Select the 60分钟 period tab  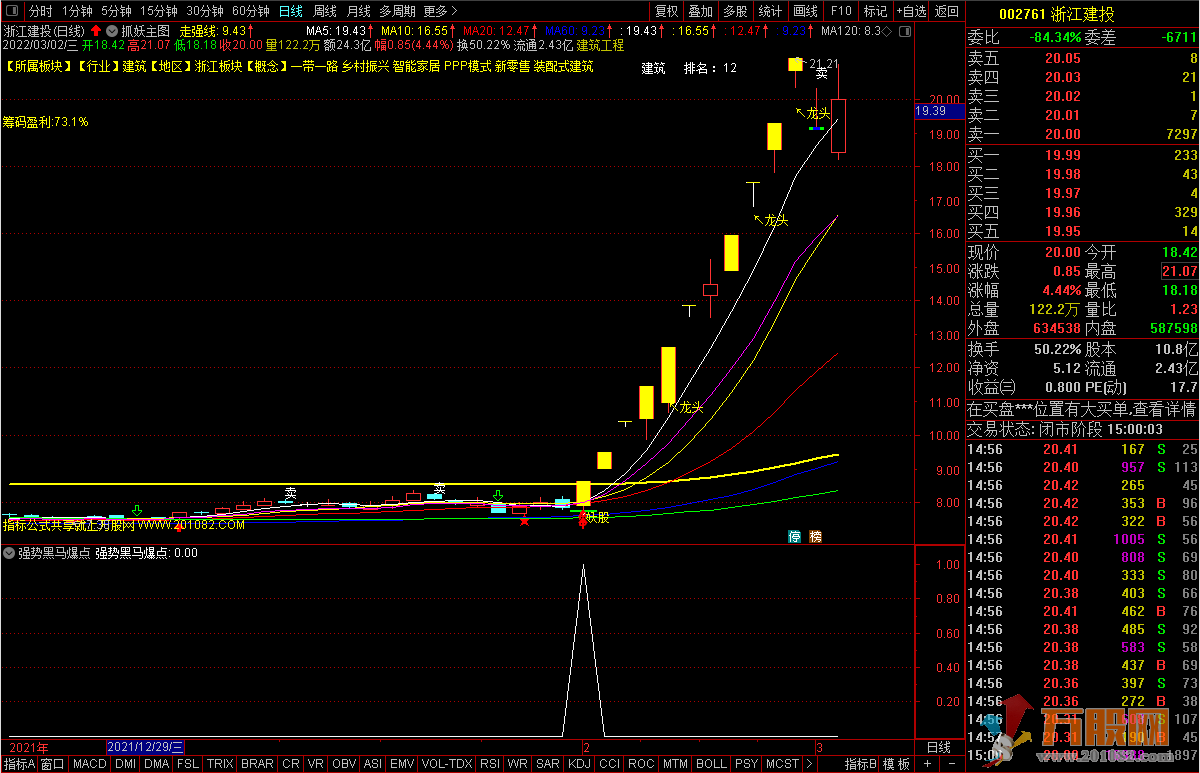(x=250, y=11)
